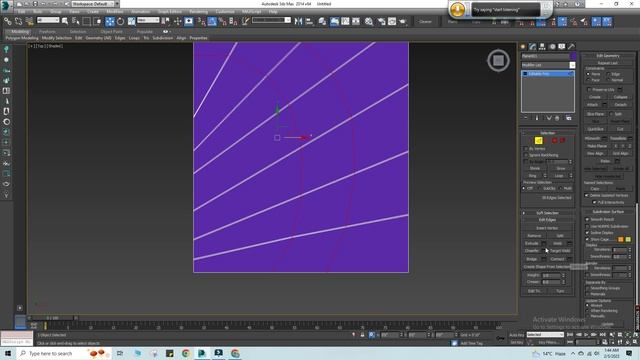Click the Chamfer button

(x=532, y=251)
